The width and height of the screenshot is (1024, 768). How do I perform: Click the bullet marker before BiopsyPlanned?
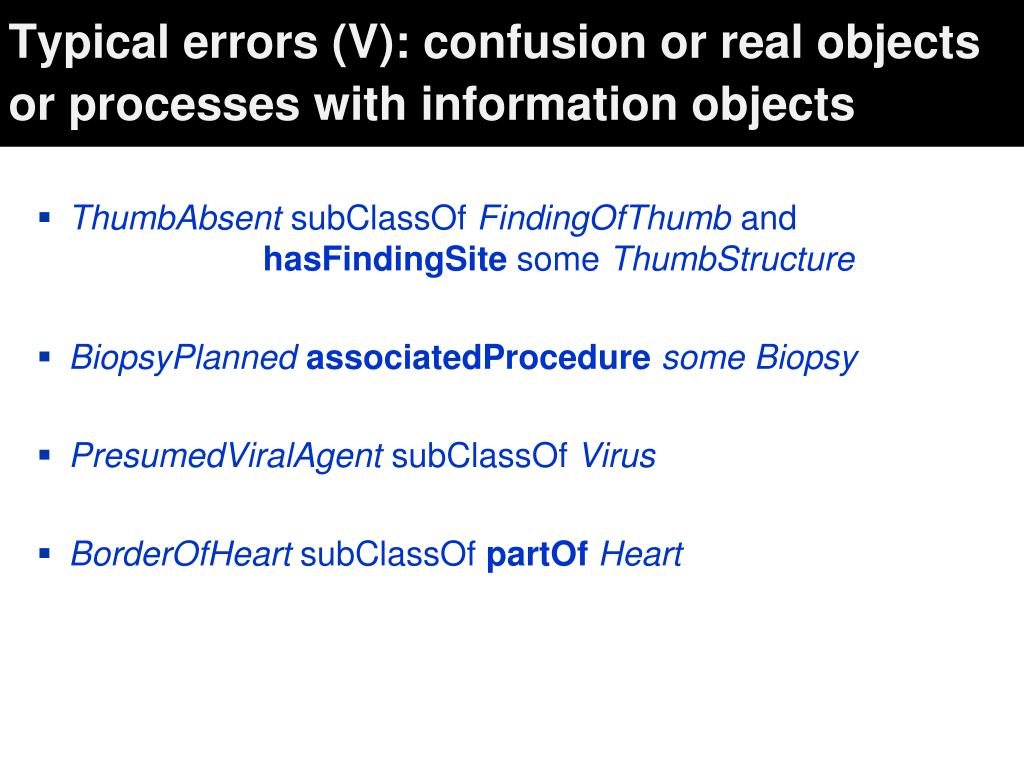coord(44,357)
